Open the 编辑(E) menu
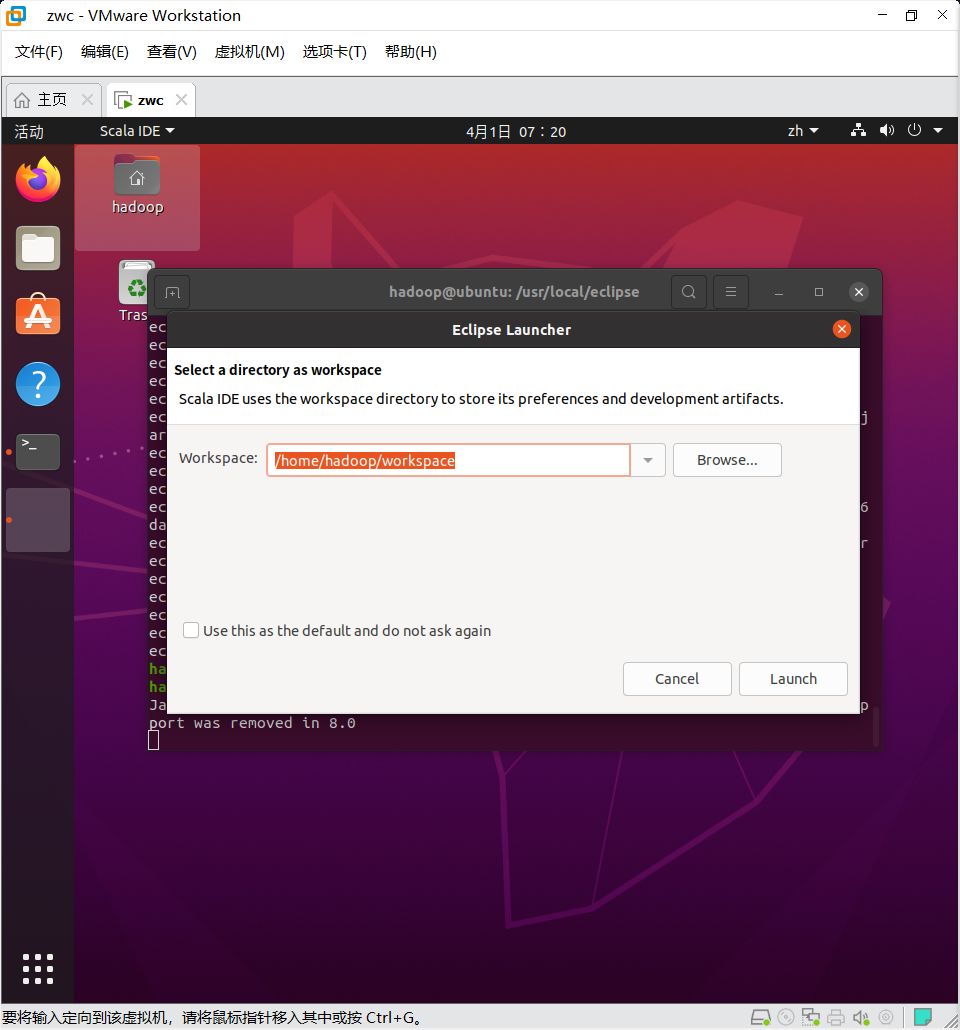 click(x=104, y=52)
